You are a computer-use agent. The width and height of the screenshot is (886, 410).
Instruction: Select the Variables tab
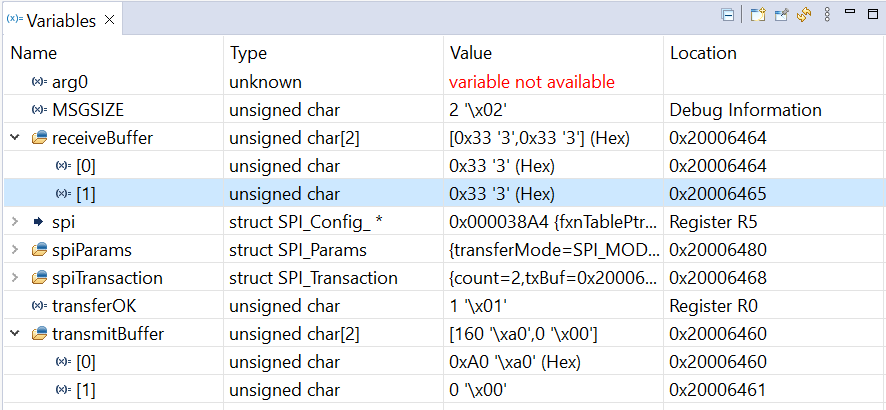click(61, 20)
